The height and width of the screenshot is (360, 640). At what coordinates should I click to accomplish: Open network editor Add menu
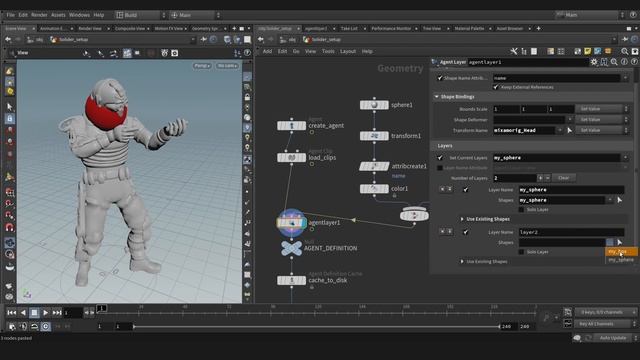point(267,51)
